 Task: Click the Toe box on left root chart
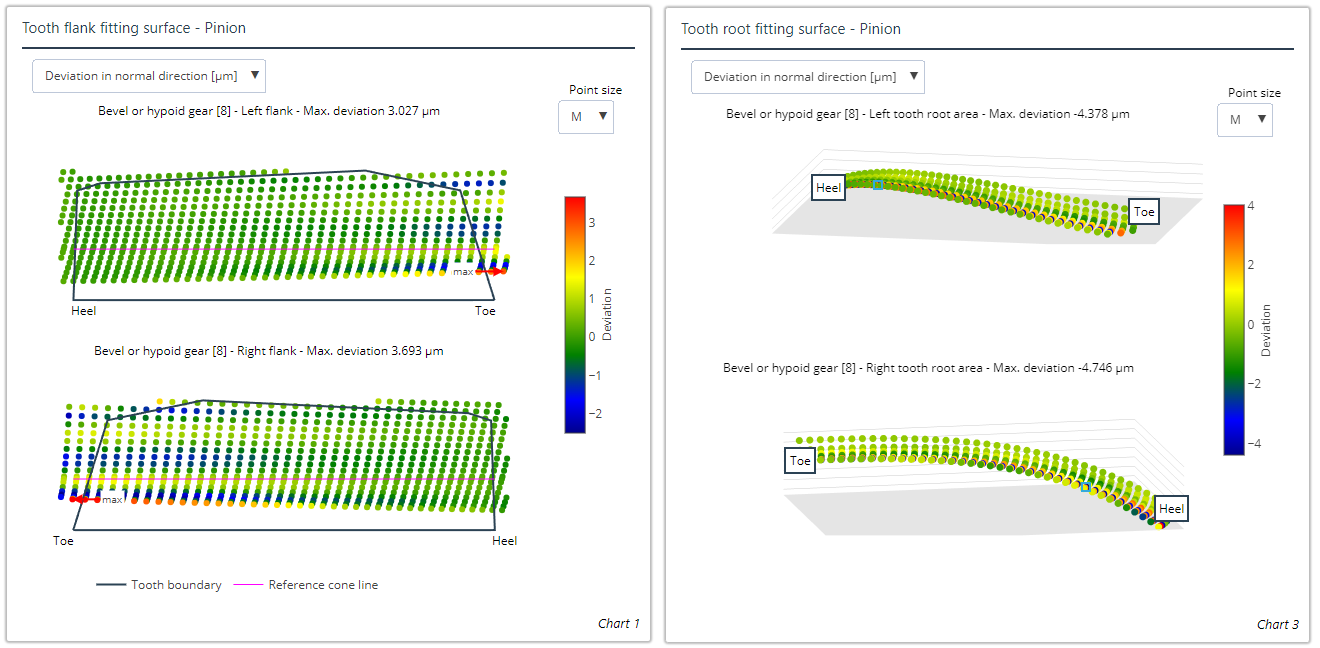[1144, 212]
